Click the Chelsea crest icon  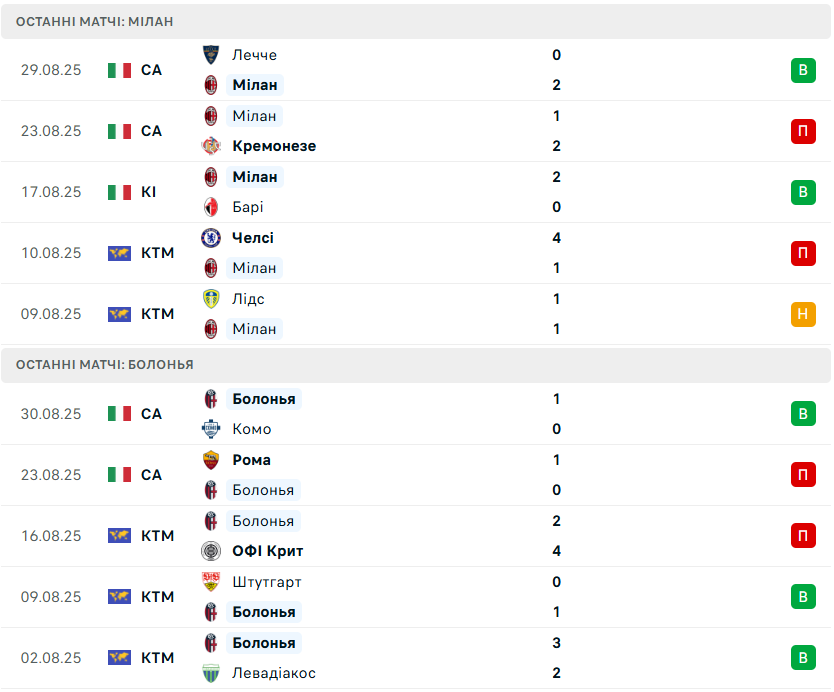tap(211, 238)
